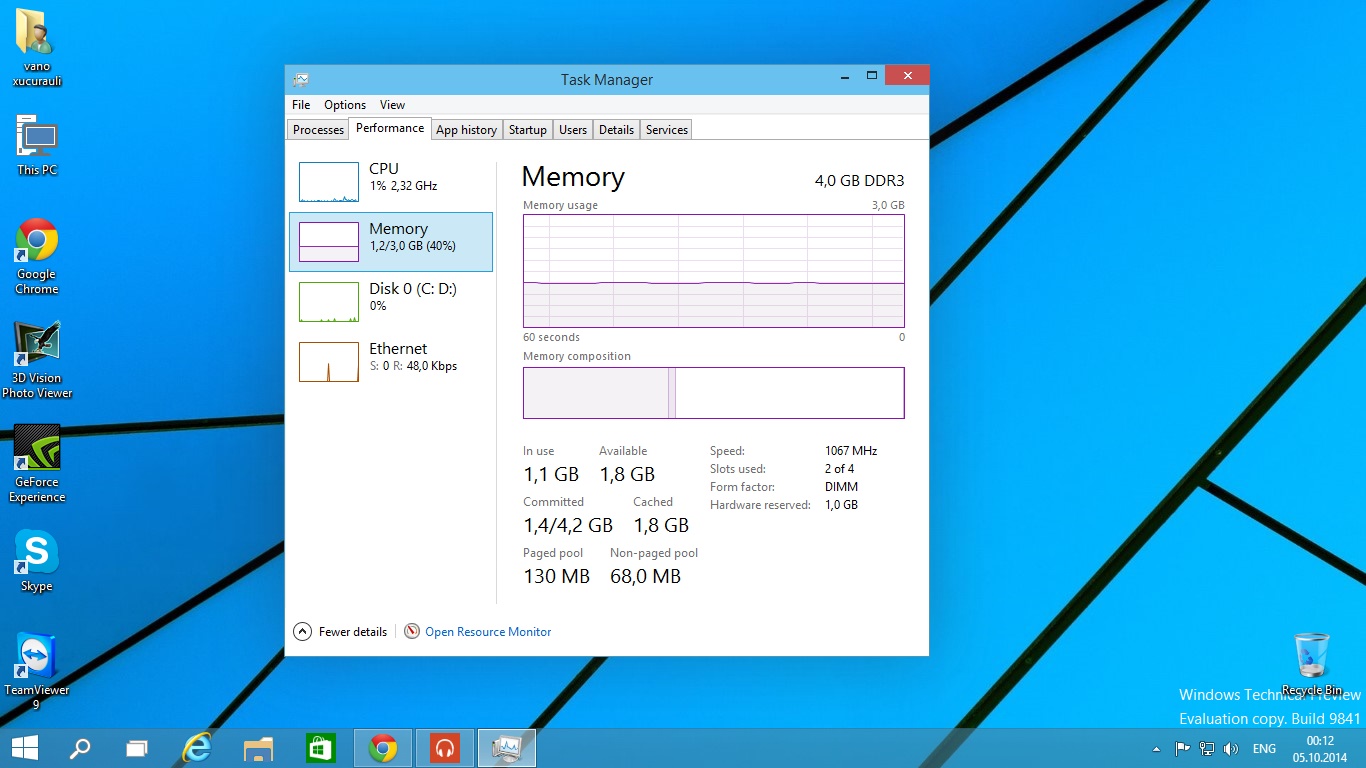
Task: Launch Internet Explorer from taskbar
Action: [x=198, y=748]
